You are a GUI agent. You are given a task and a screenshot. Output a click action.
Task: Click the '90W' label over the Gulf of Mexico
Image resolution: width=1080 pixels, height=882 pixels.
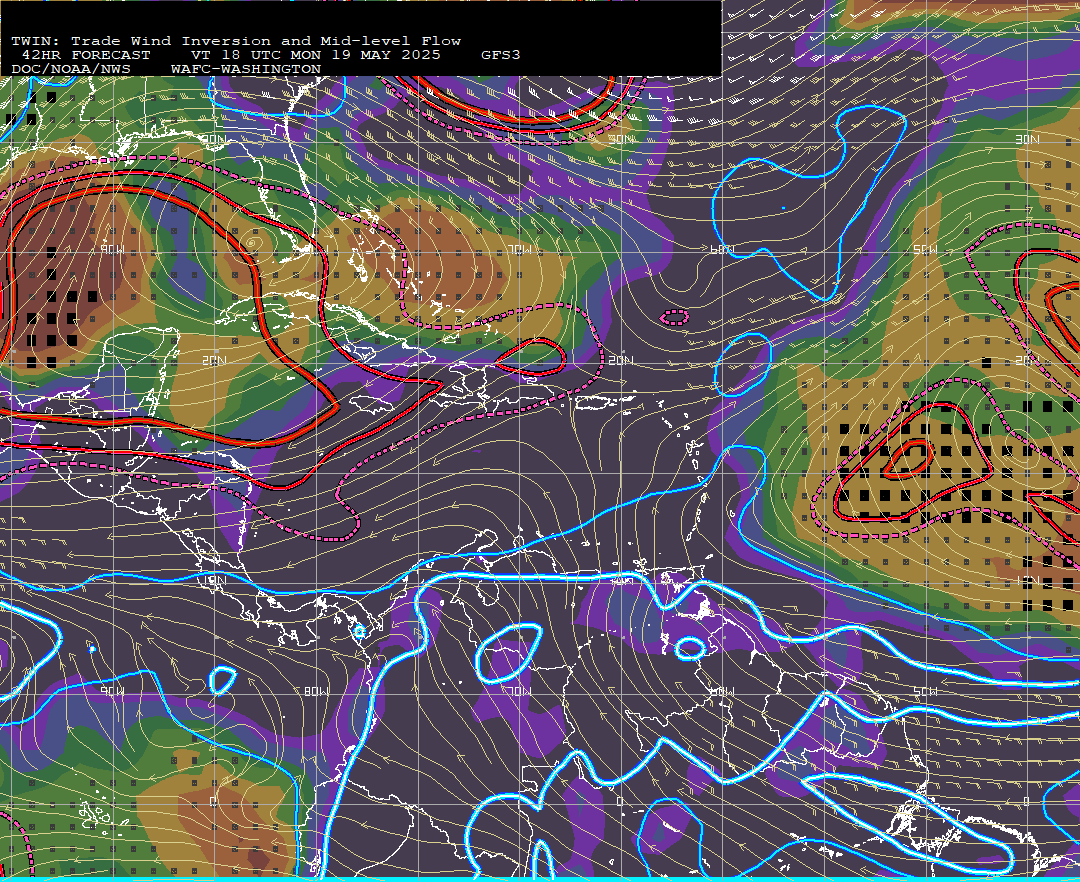coord(113,249)
